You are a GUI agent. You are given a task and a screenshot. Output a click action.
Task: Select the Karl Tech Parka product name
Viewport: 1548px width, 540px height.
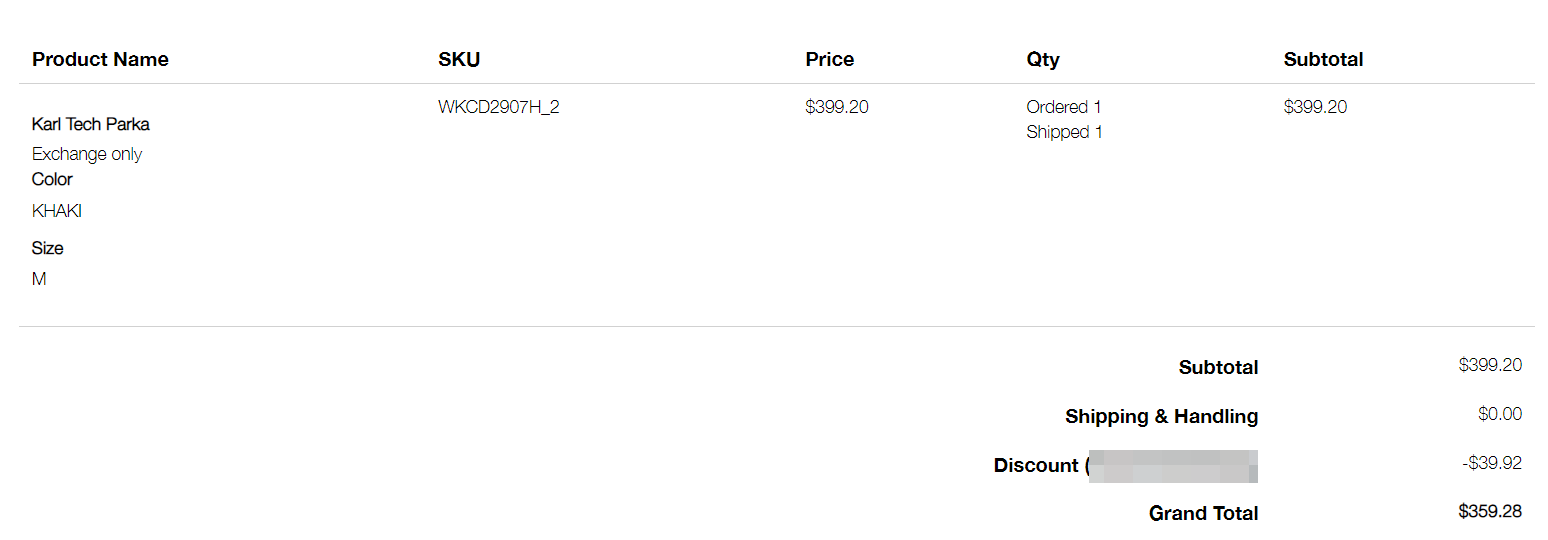[x=91, y=124]
